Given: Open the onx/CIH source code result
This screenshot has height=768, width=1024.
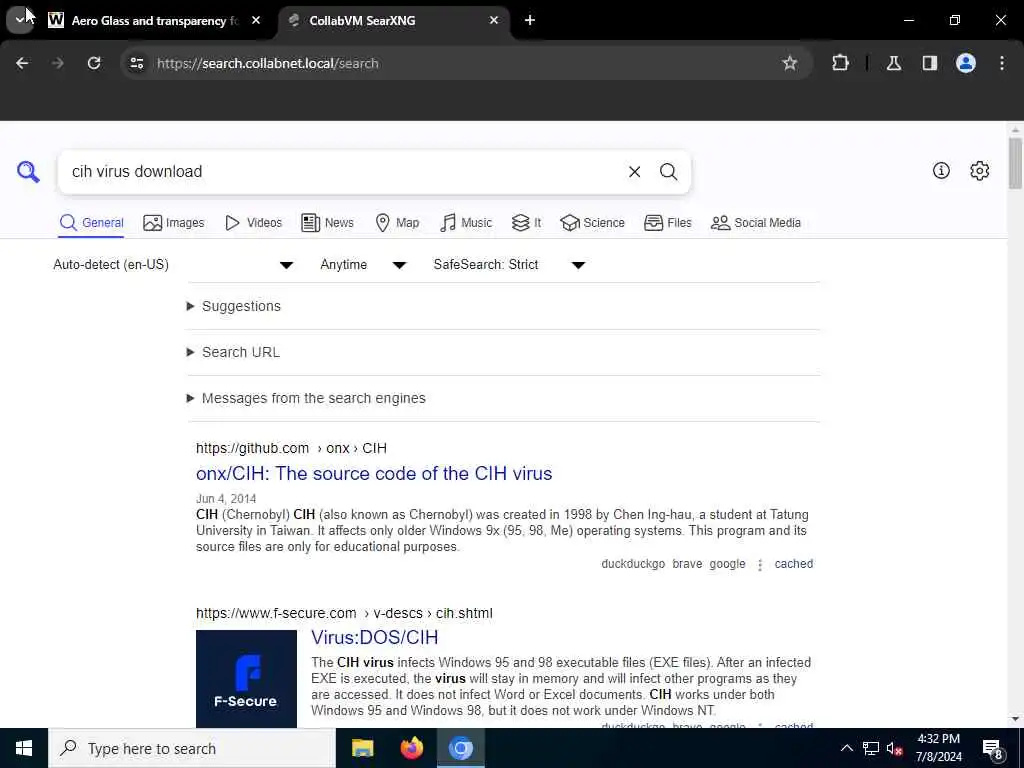Looking at the screenshot, I should pyautogui.click(x=374, y=473).
